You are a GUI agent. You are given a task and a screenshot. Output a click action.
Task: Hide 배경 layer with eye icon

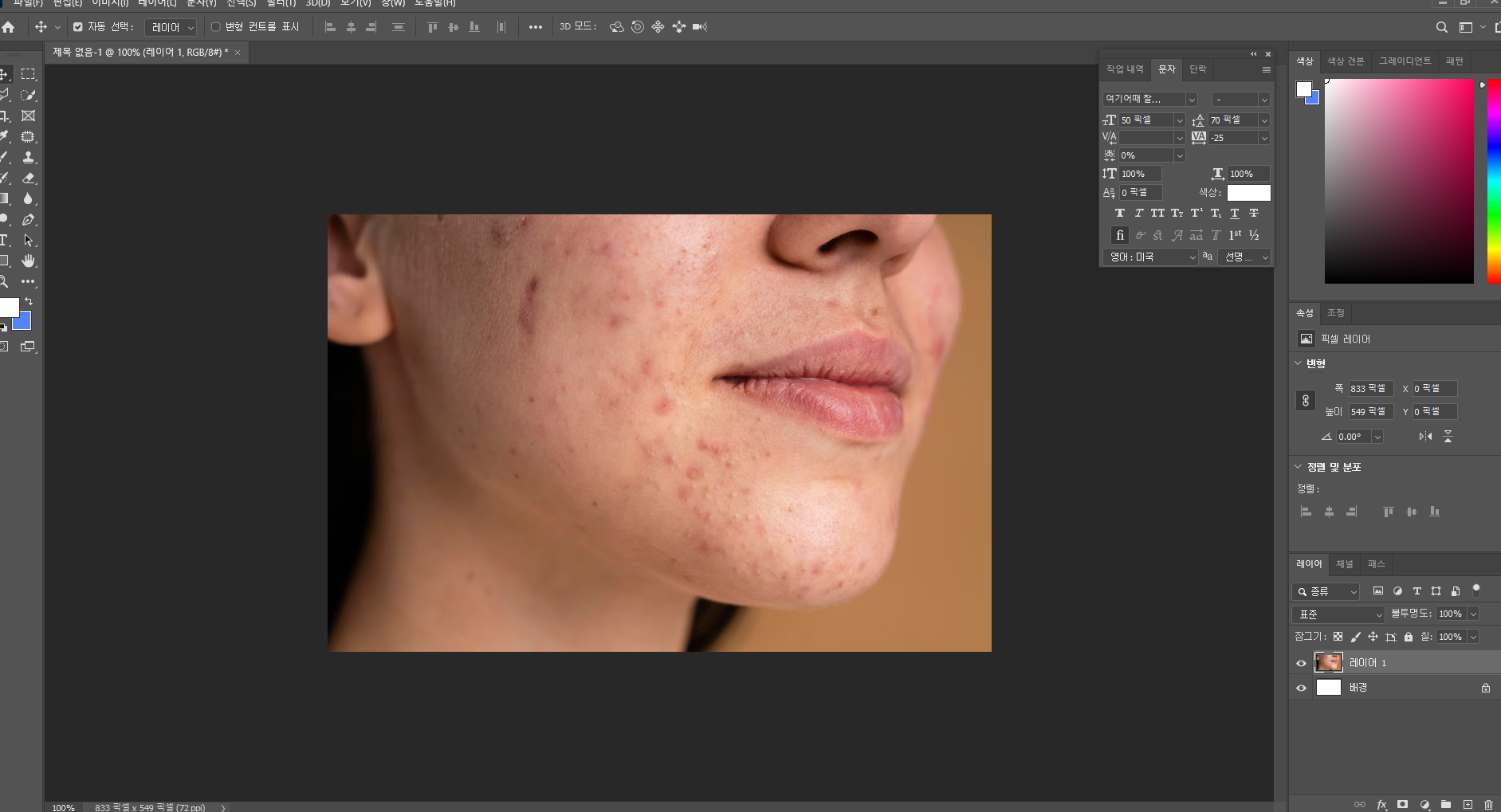click(1301, 688)
